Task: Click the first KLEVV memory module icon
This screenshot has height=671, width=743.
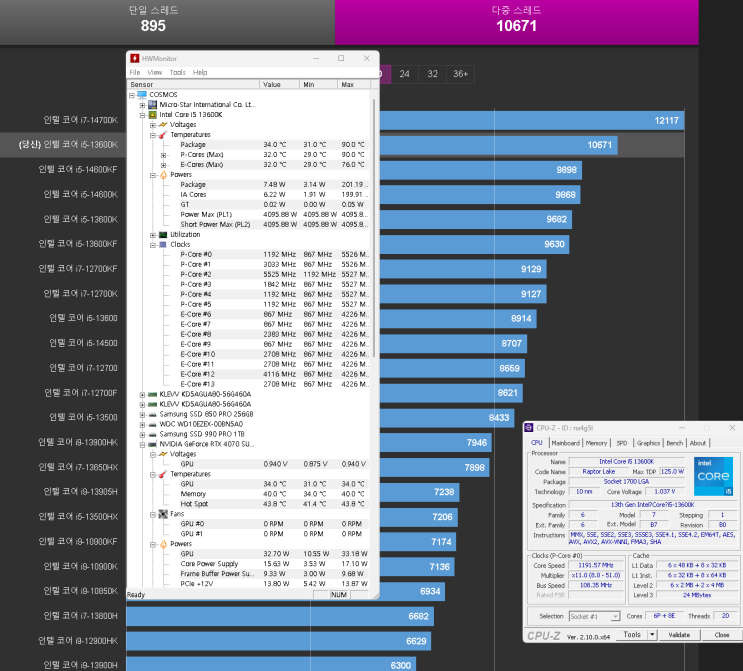Action: point(152,394)
